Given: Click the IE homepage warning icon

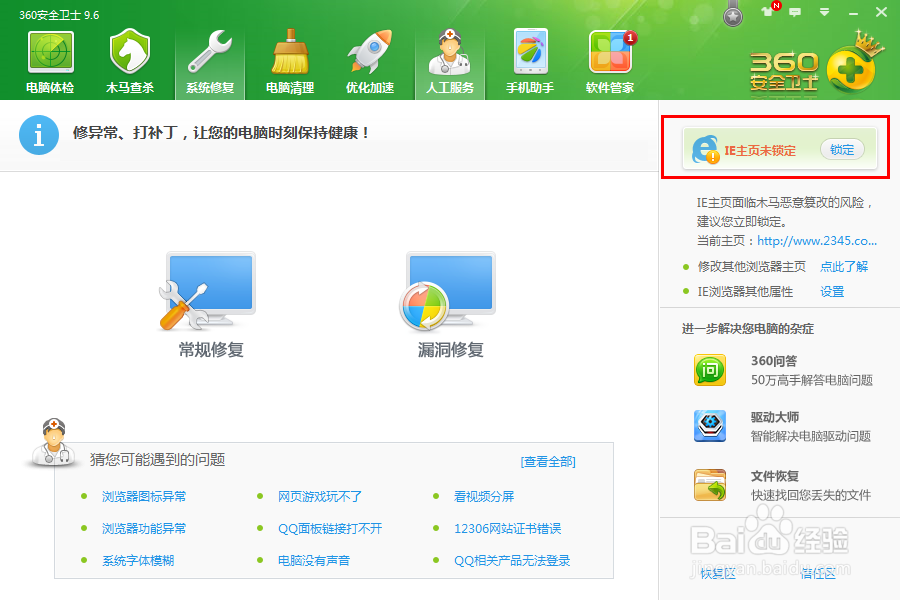Looking at the screenshot, I should coord(705,150).
